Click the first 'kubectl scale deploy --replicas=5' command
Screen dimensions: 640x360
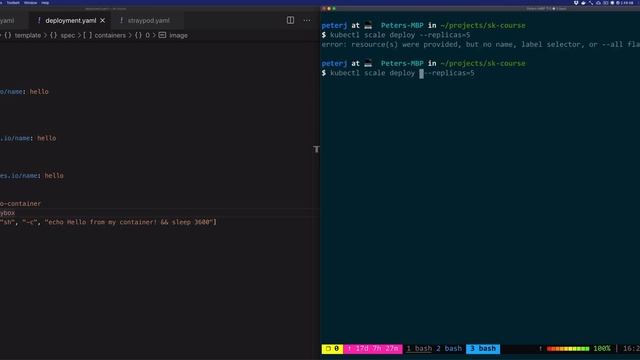pos(400,35)
